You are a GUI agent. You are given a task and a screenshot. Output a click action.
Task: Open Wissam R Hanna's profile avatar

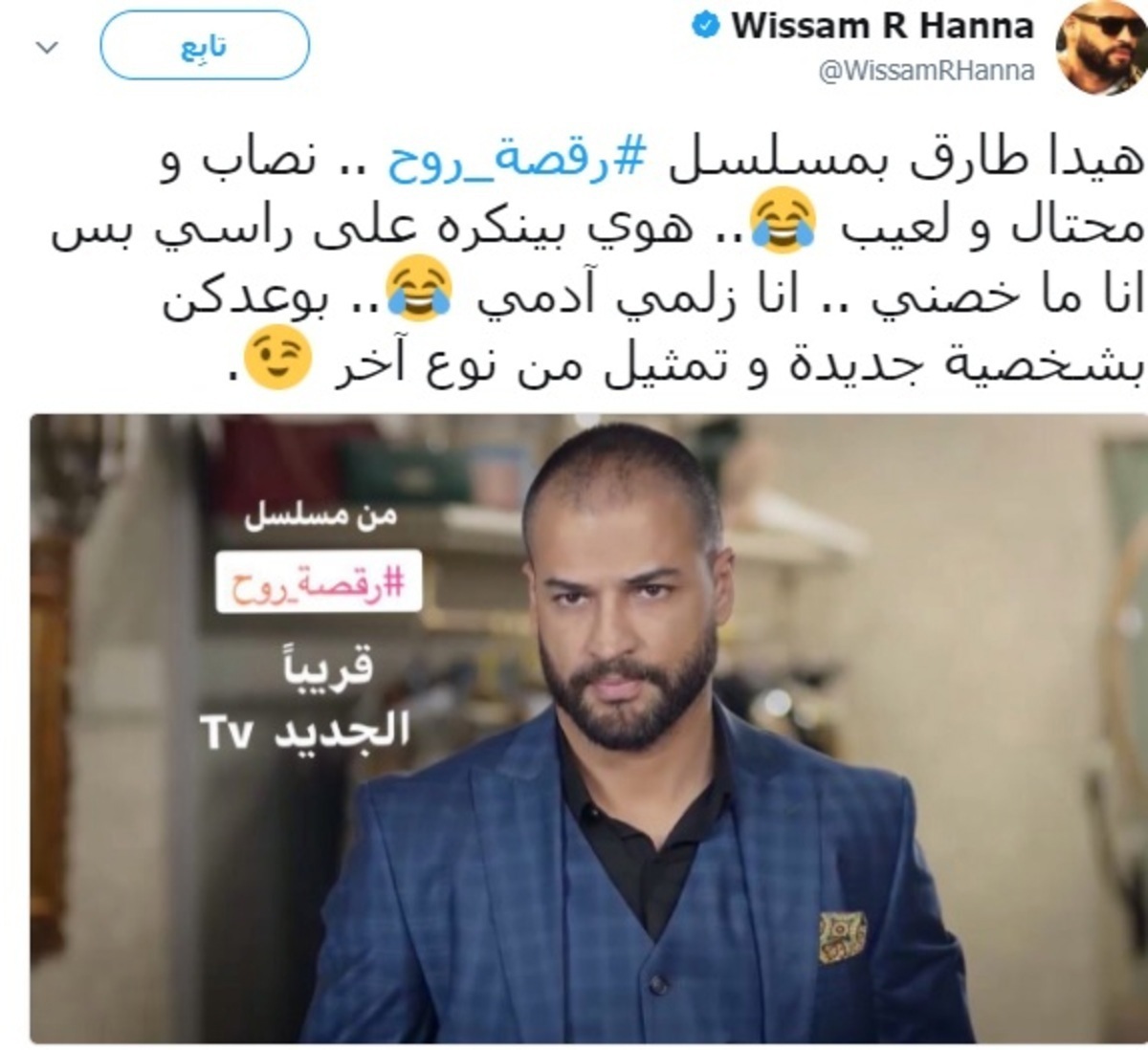click(x=1101, y=47)
